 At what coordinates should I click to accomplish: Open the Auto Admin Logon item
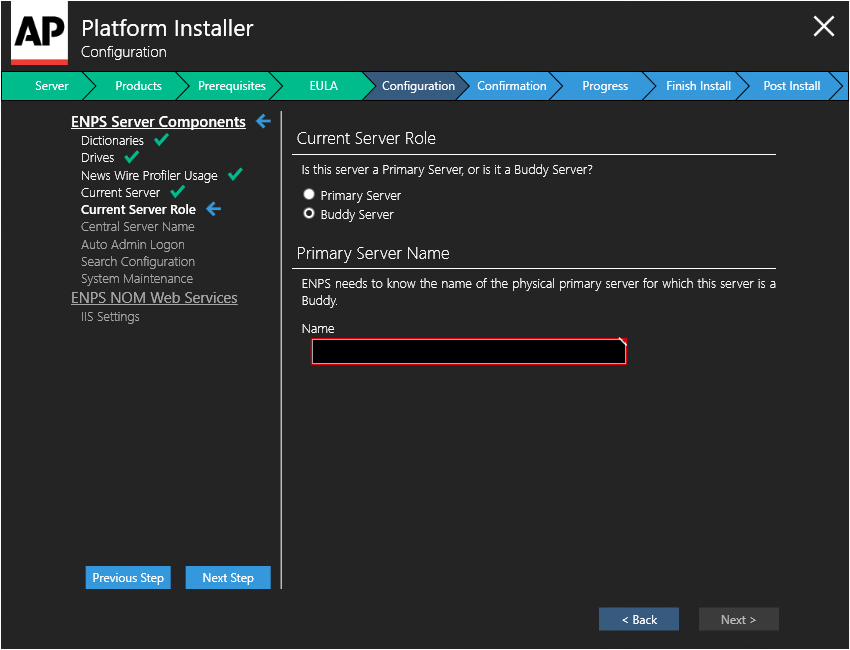[133, 244]
